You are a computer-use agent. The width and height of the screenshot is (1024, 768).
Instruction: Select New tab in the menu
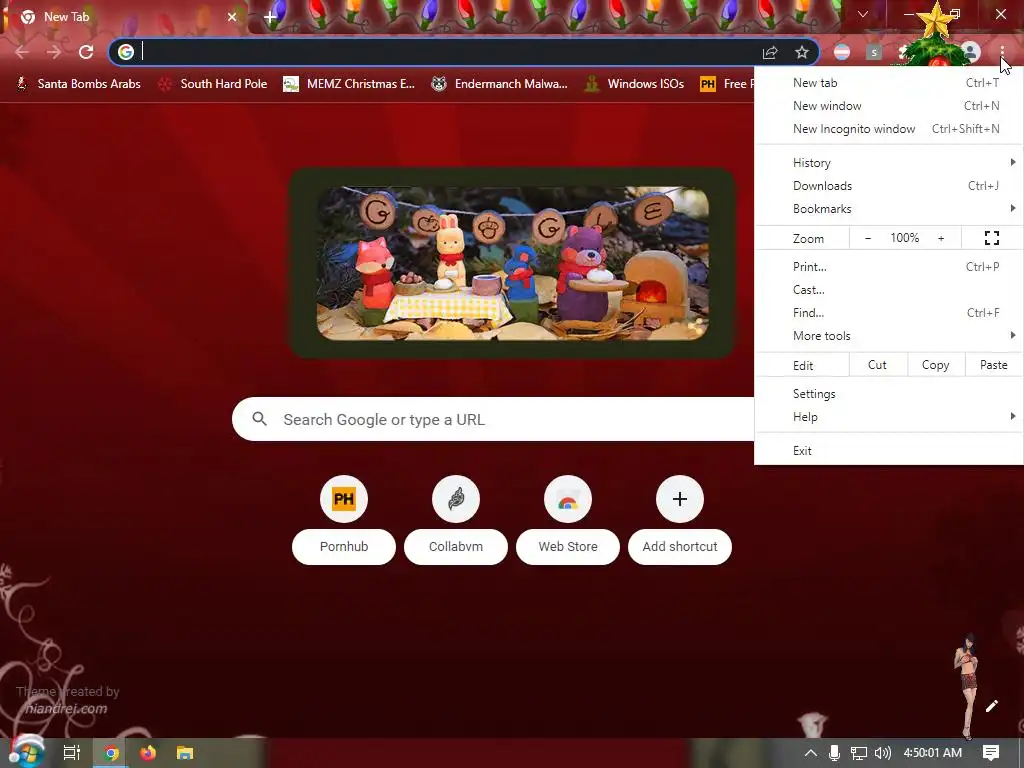coord(889,83)
